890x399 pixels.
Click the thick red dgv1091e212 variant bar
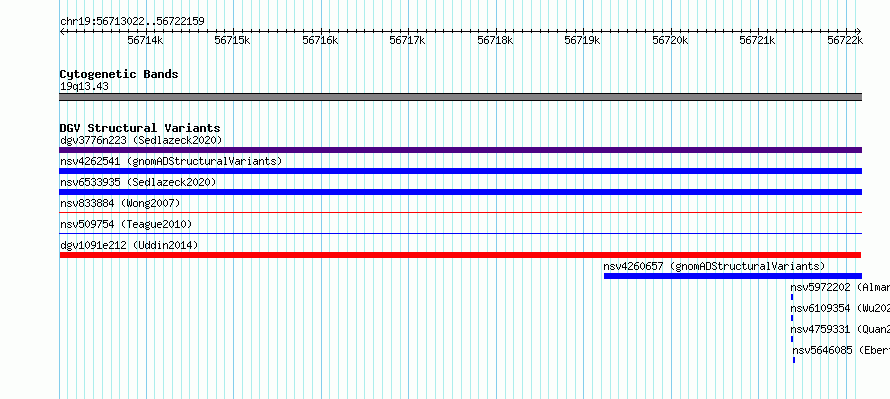click(x=460, y=255)
